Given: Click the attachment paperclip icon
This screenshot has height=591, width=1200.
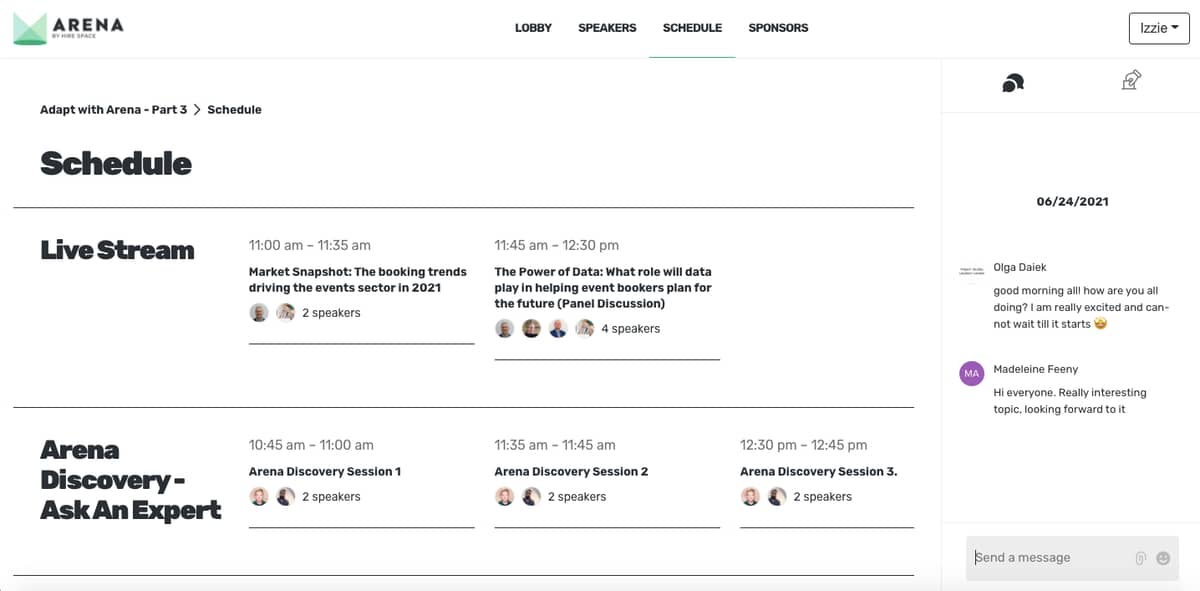Looking at the screenshot, I should pyautogui.click(x=1140, y=558).
